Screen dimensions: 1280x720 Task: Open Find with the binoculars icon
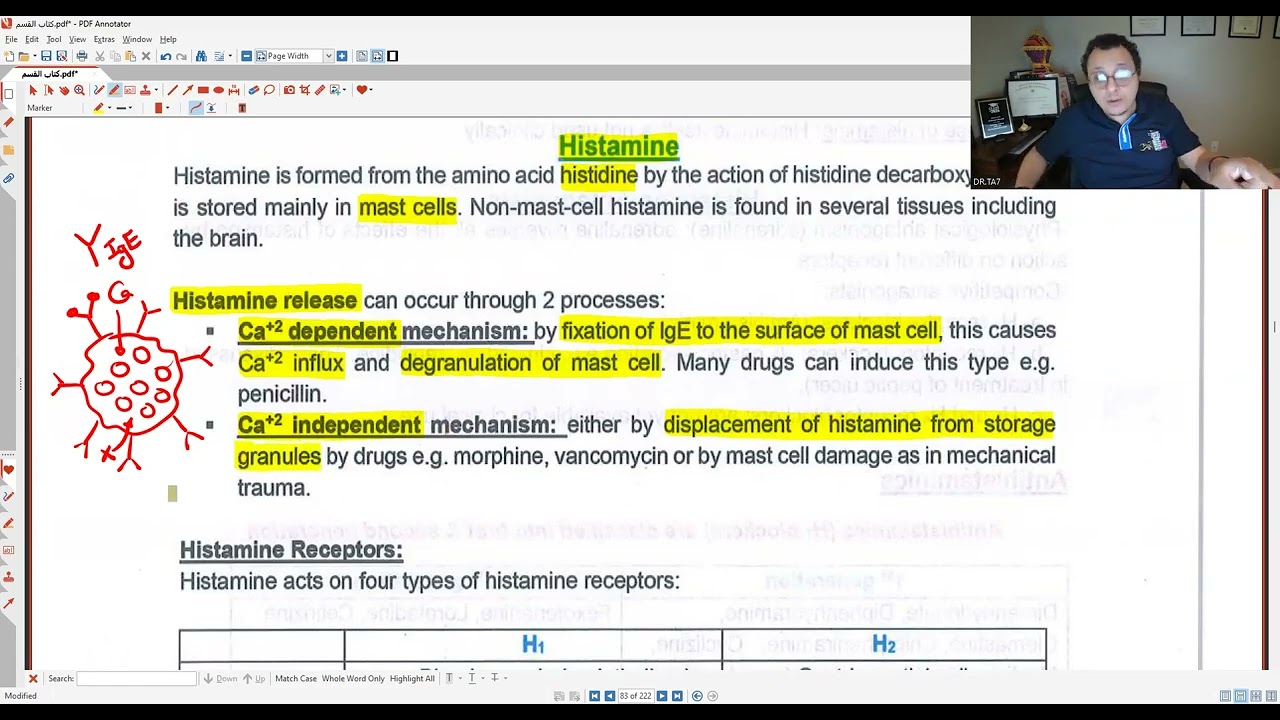(x=201, y=56)
